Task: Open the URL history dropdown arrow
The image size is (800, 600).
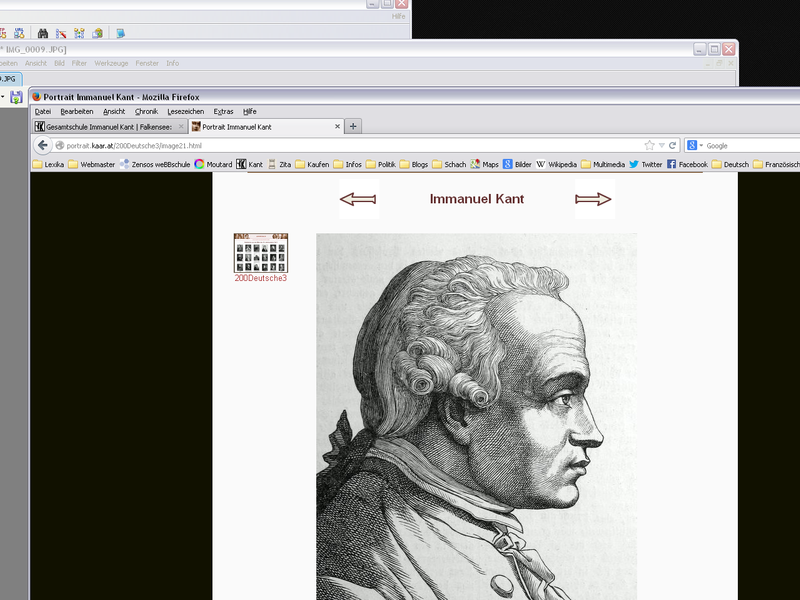Action: (x=662, y=145)
